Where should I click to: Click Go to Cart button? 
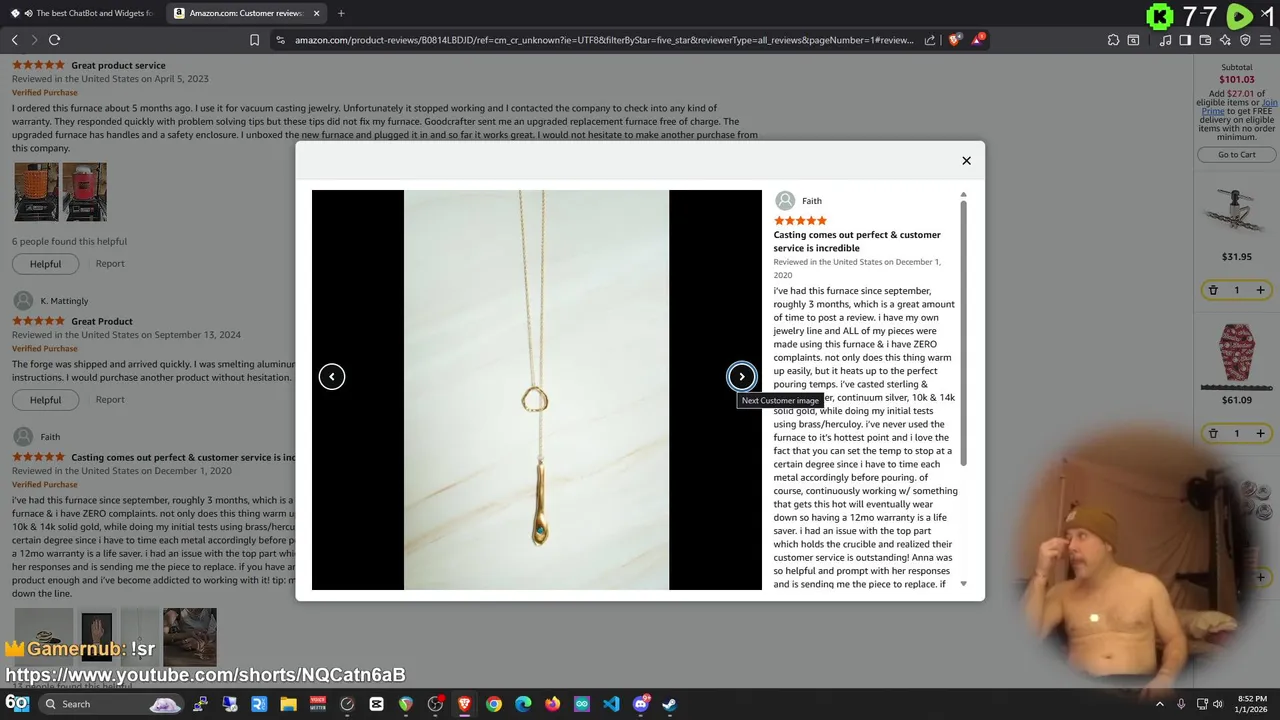(x=1236, y=155)
